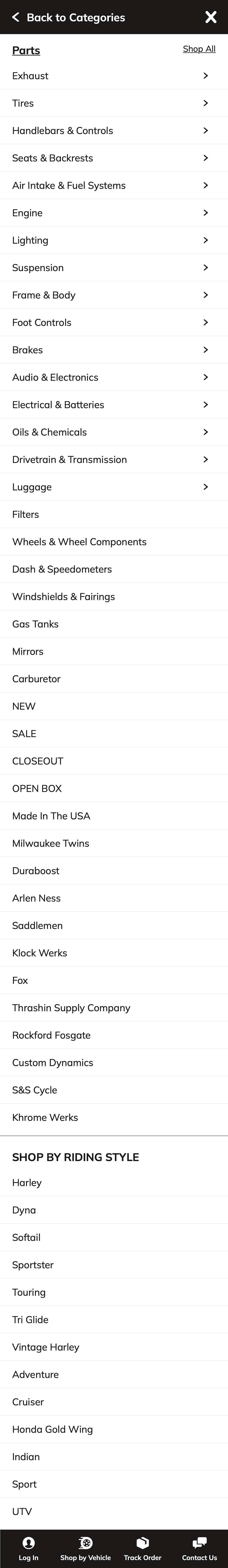Expand Handlebars & Controls chevron
The image size is (228, 1568).
[x=206, y=130]
